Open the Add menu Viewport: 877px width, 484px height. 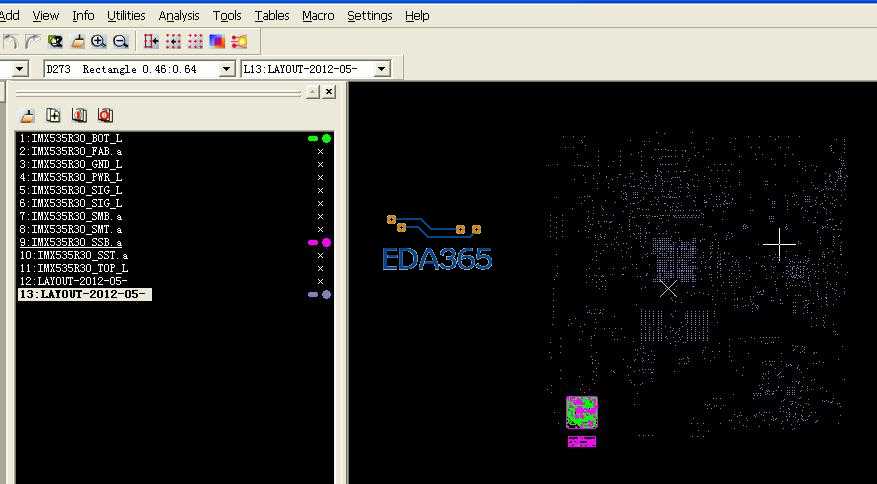[9, 16]
